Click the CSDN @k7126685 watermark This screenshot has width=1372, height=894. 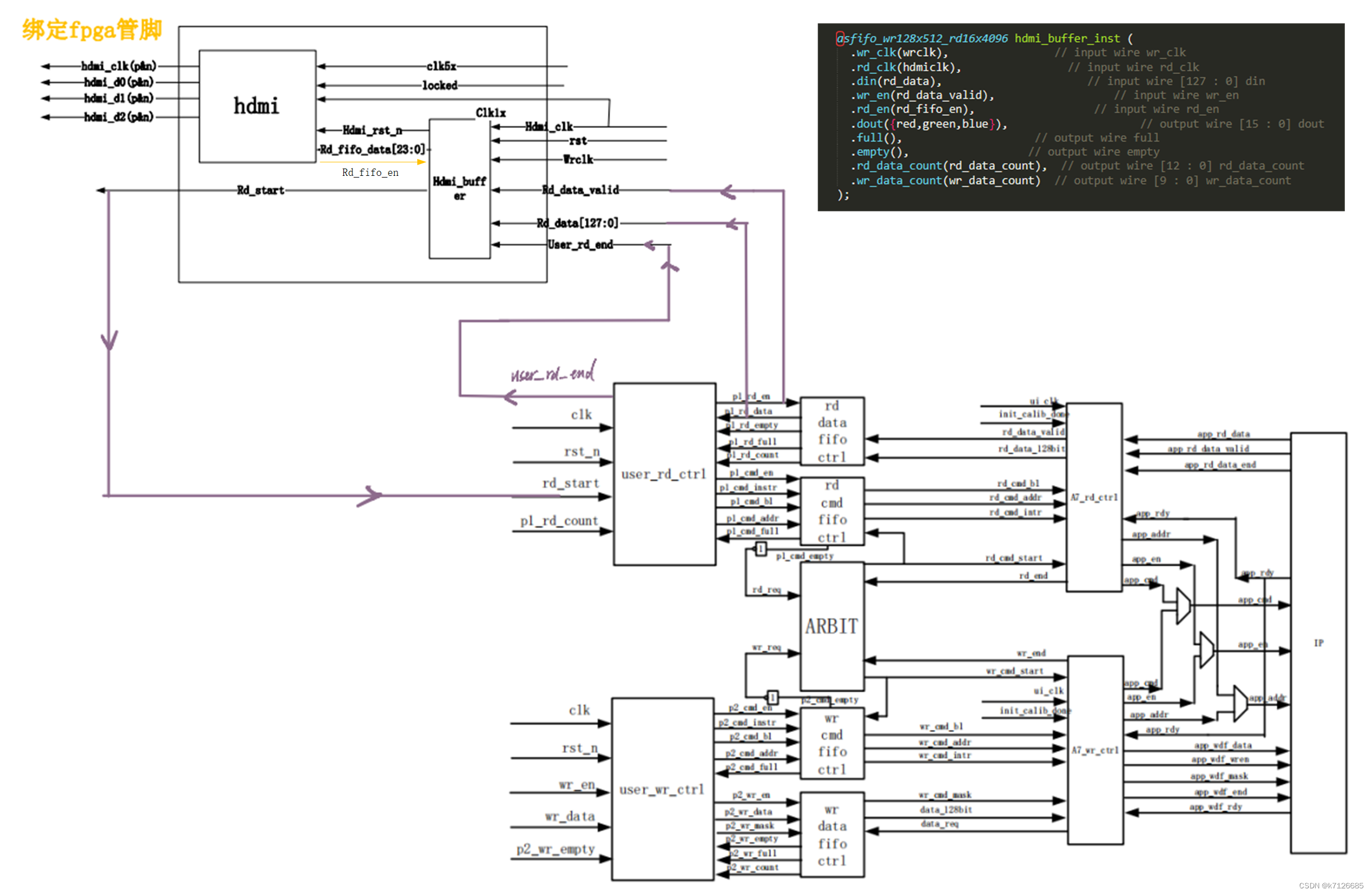coord(1330,886)
